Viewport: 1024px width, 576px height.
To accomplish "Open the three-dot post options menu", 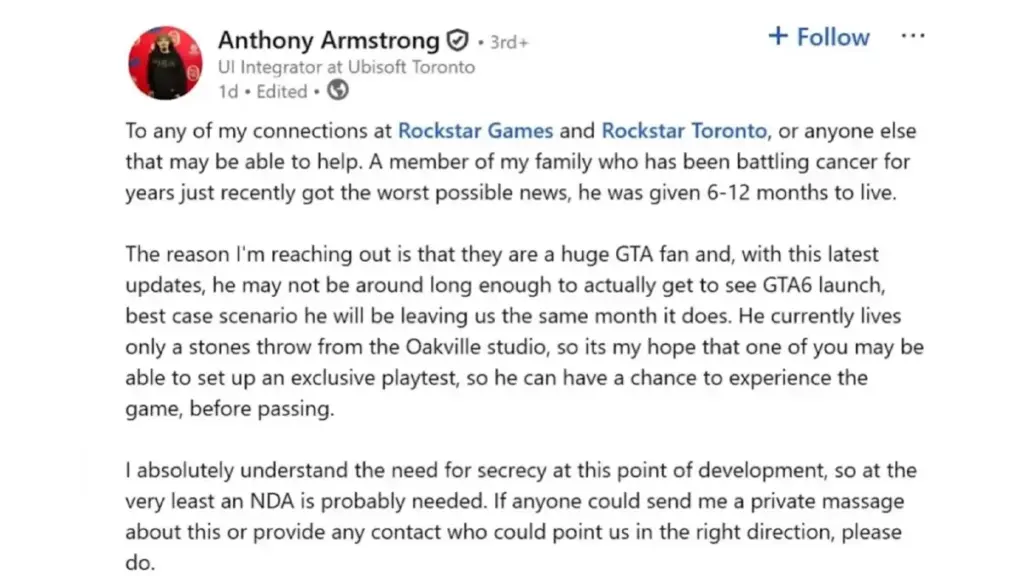I will coord(913,37).
